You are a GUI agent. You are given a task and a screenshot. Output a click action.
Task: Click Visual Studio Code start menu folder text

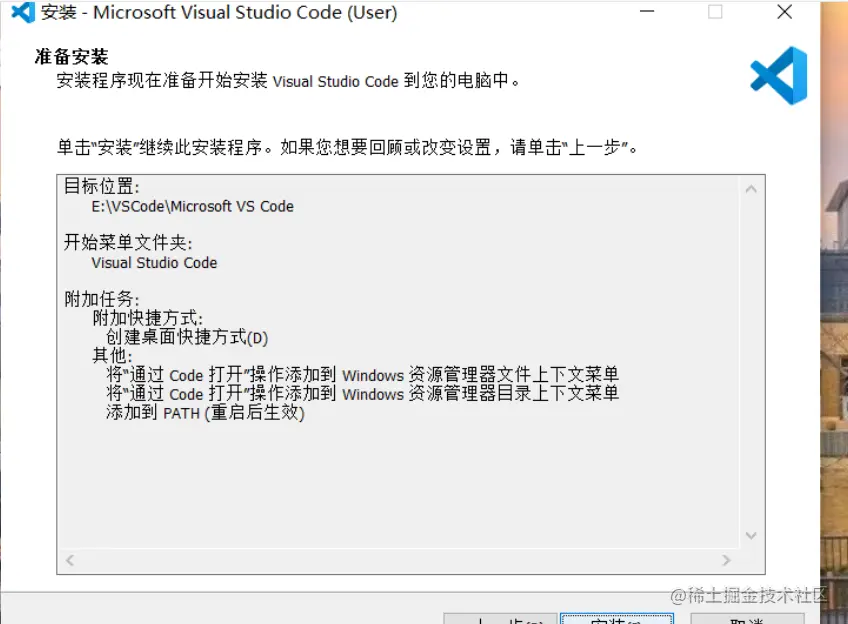(154, 263)
